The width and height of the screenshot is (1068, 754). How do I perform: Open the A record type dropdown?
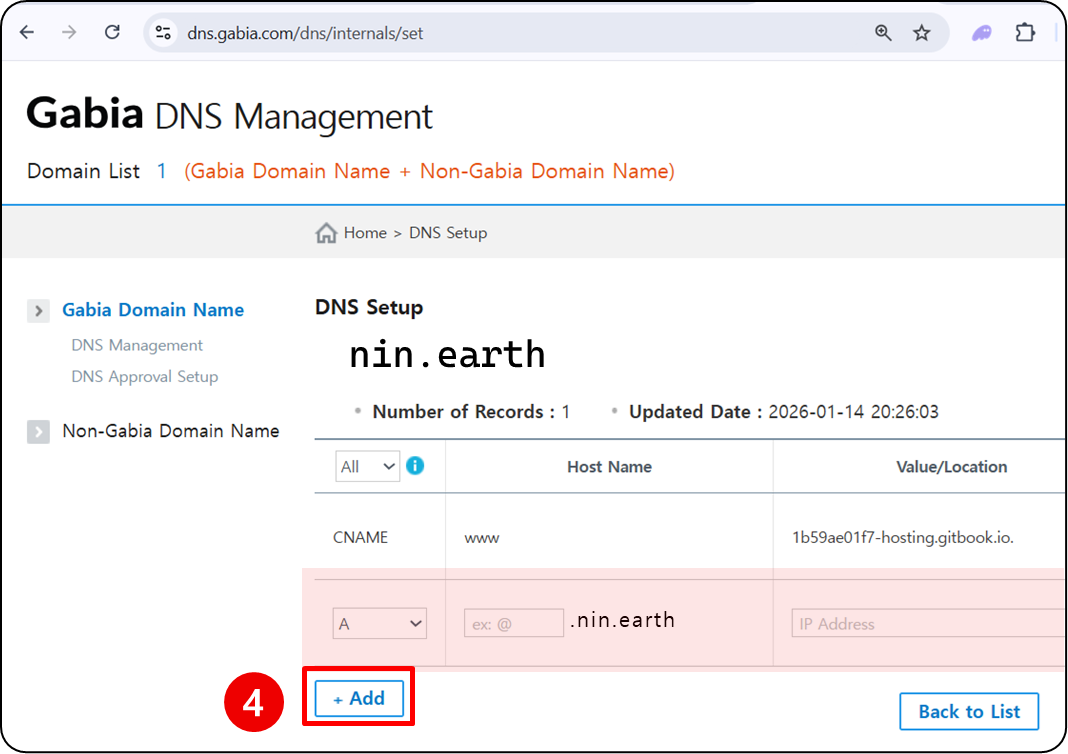(x=379, y=624)
